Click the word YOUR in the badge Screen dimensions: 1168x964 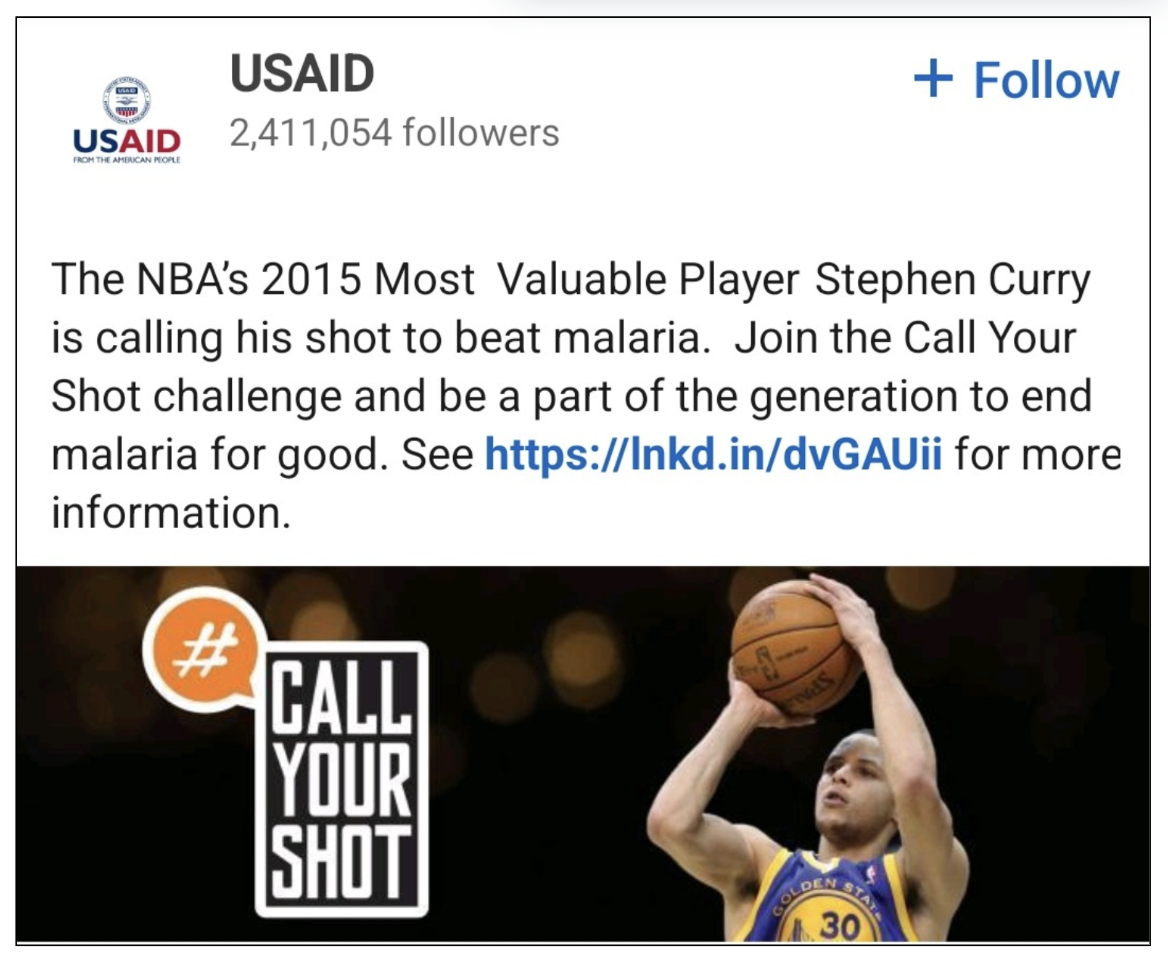pos(341,779)
